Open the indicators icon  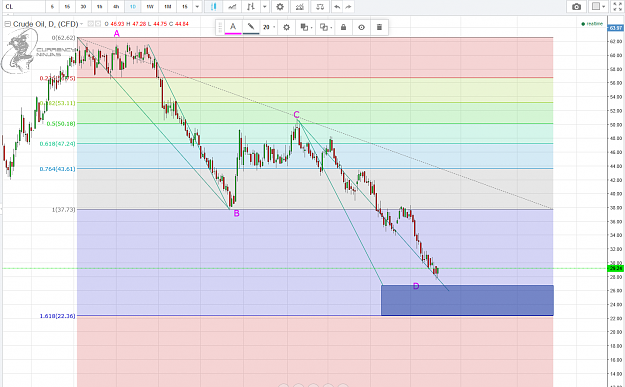coord(299,7)
